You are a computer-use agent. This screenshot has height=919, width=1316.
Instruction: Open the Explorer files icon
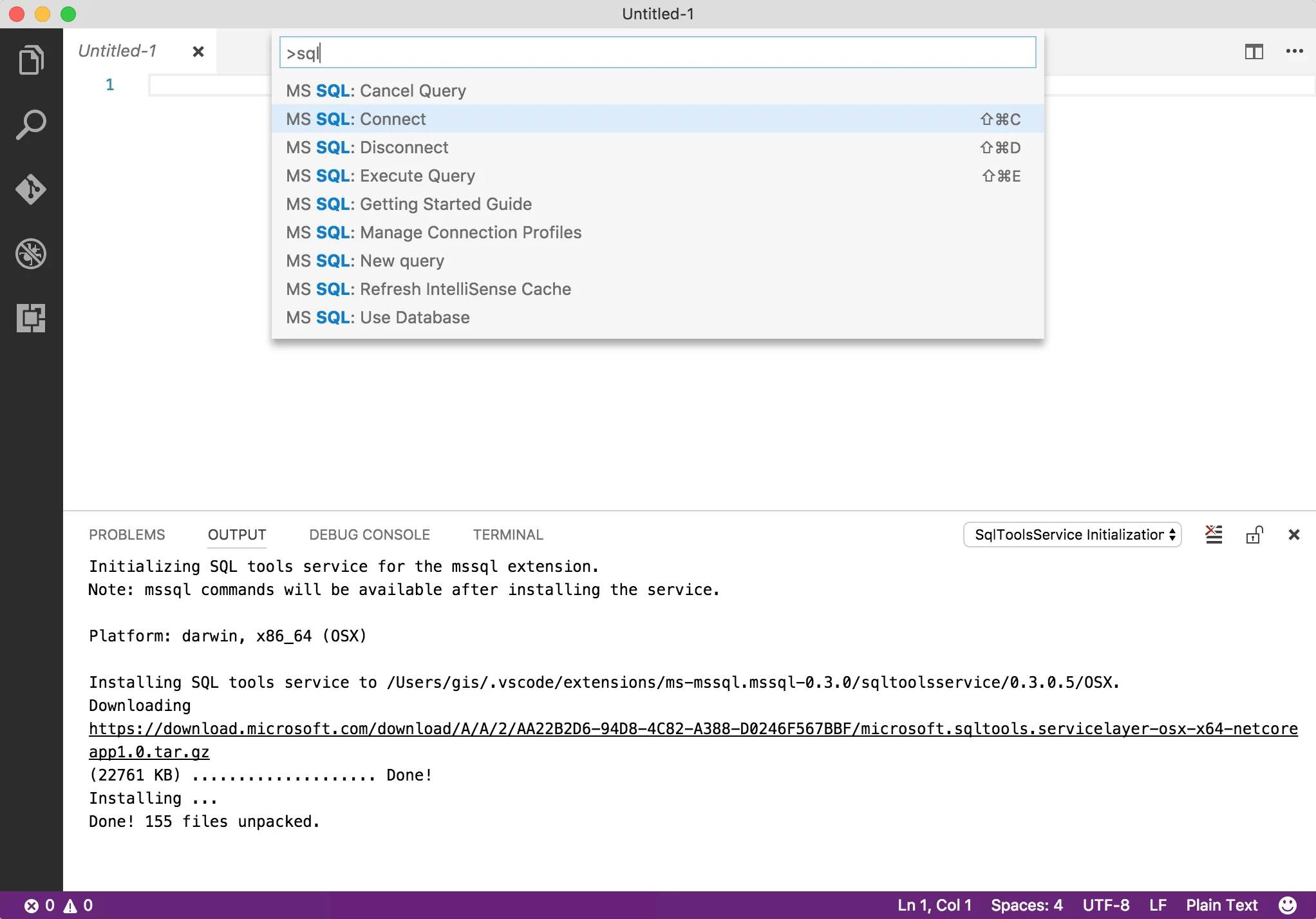[x=31, y=60]
